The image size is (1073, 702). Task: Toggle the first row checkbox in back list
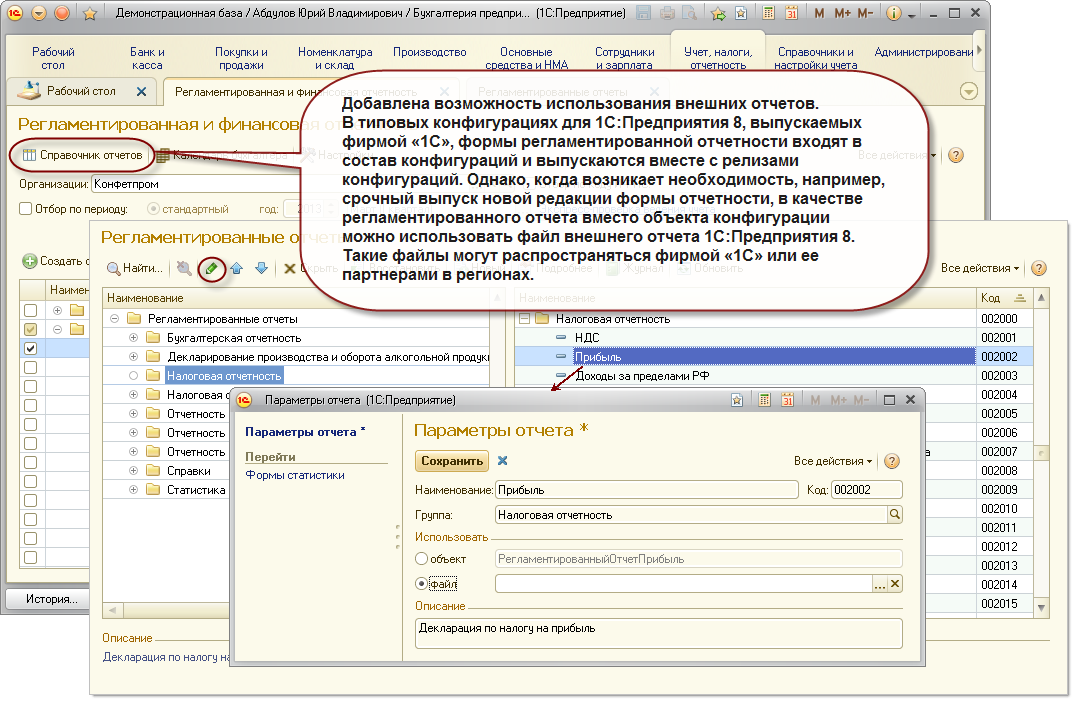coord(30,310)
